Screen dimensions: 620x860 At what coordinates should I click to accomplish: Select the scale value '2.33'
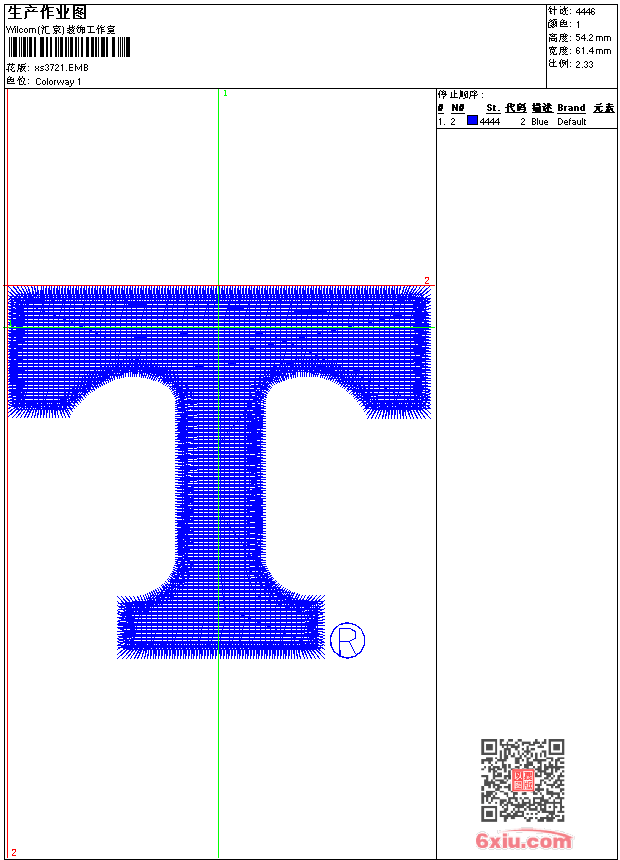[584, 64]
